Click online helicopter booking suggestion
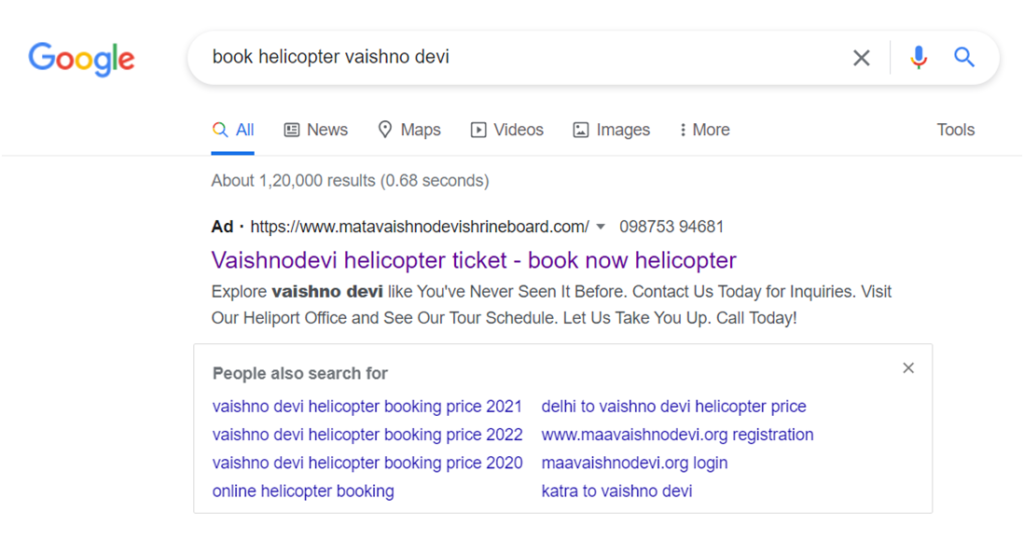 pos(303,491)
